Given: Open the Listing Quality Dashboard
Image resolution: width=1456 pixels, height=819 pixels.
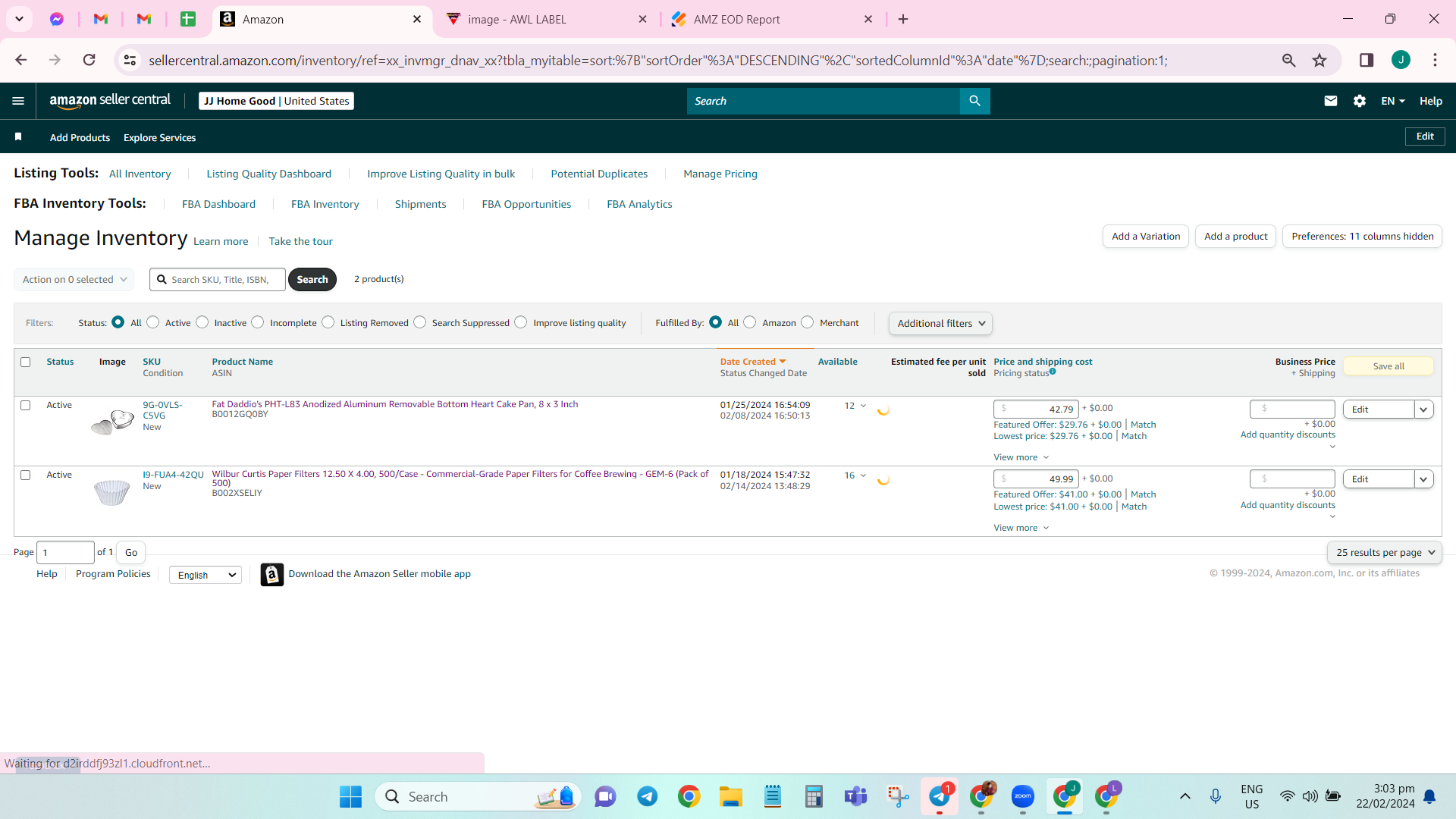Looking at the screenshot, I should click(269, 174).
